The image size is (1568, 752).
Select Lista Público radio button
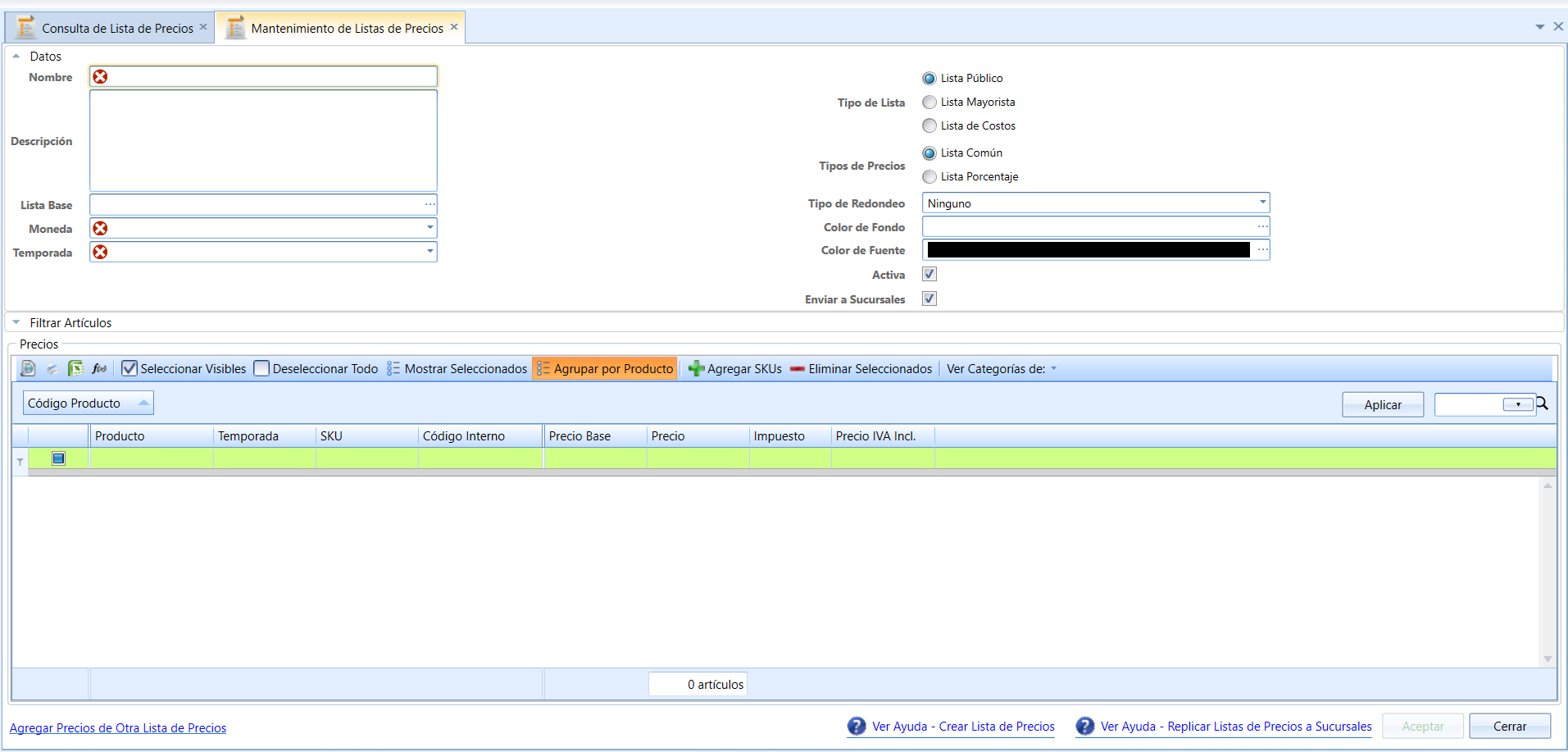pyautogui.click(x=929, y=79)
